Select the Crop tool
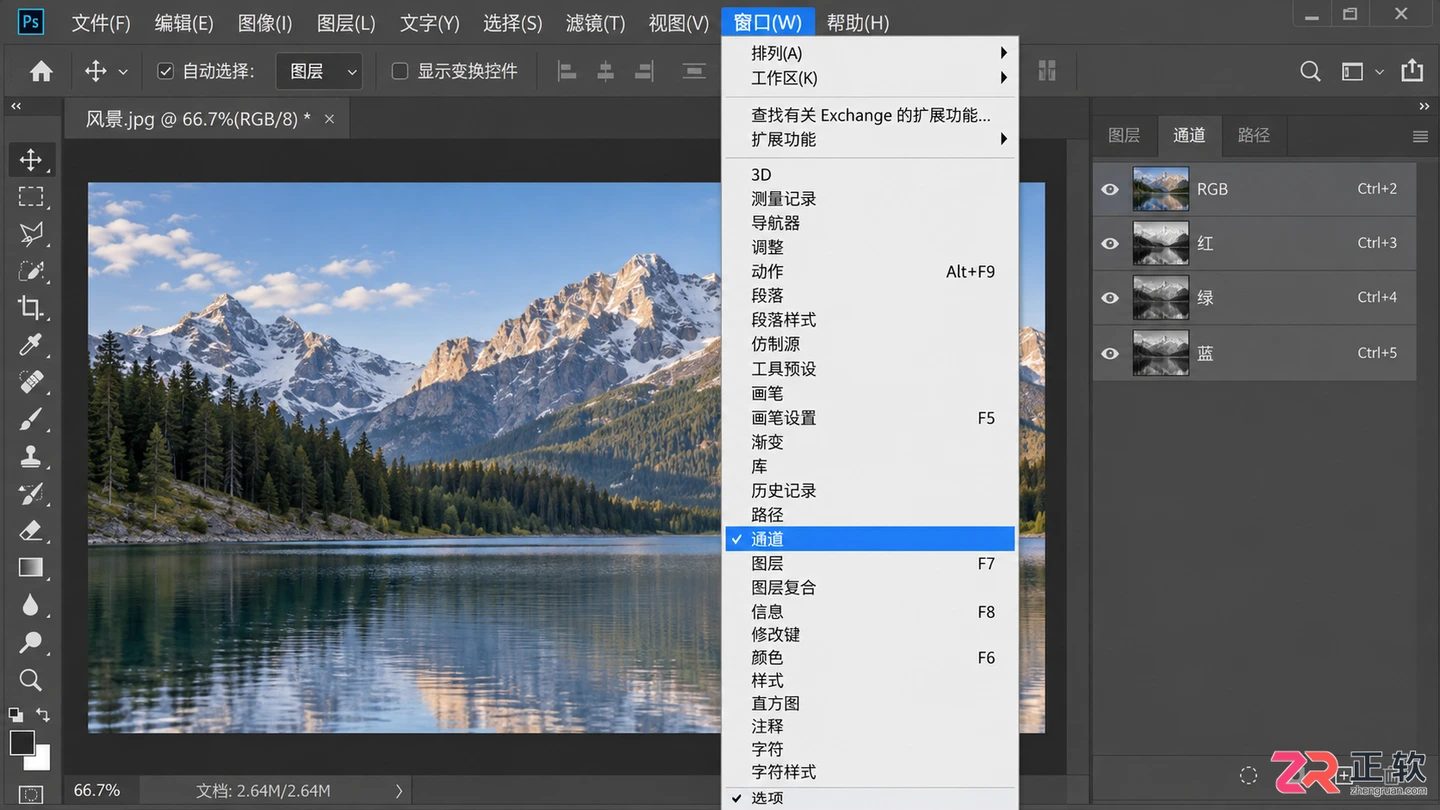1440x810 pixels. pyautogui.click(x=31, y=308)
